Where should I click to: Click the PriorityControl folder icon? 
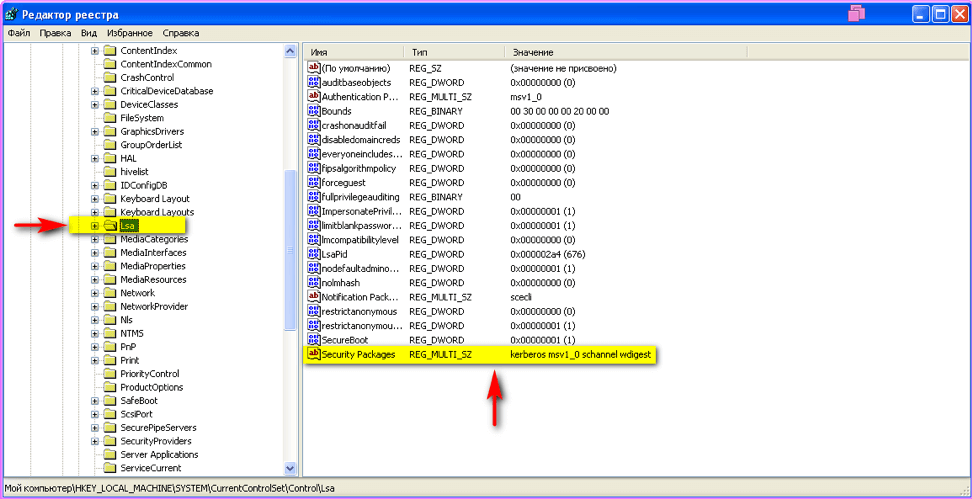[110, 374]
